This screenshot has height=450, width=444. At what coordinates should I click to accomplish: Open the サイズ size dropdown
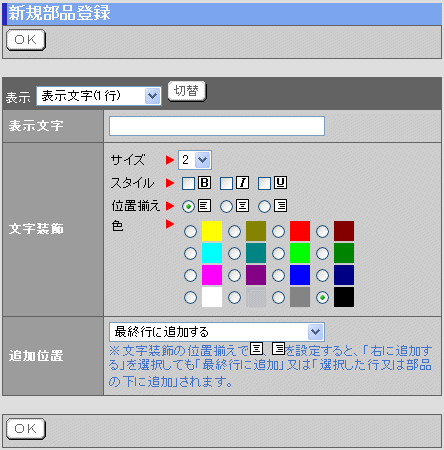(x=195, y=160)
